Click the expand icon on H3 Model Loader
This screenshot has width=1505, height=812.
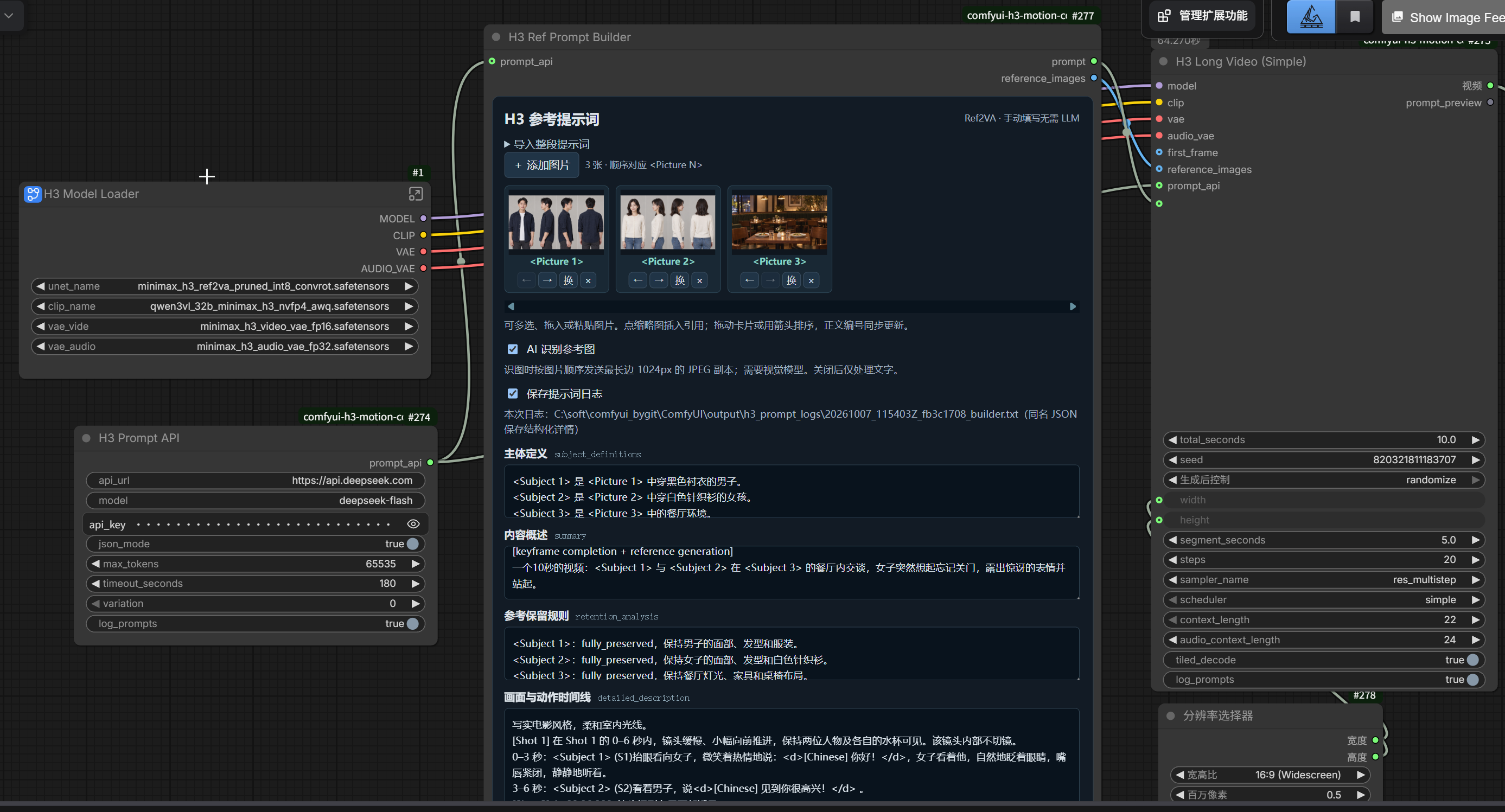tap(416, 194)
